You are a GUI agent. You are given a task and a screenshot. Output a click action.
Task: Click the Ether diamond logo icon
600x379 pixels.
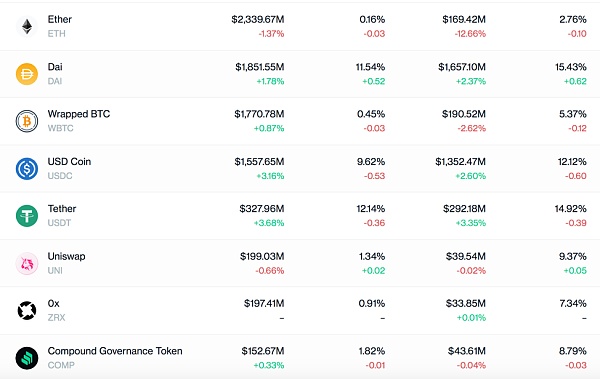[27, 26]
